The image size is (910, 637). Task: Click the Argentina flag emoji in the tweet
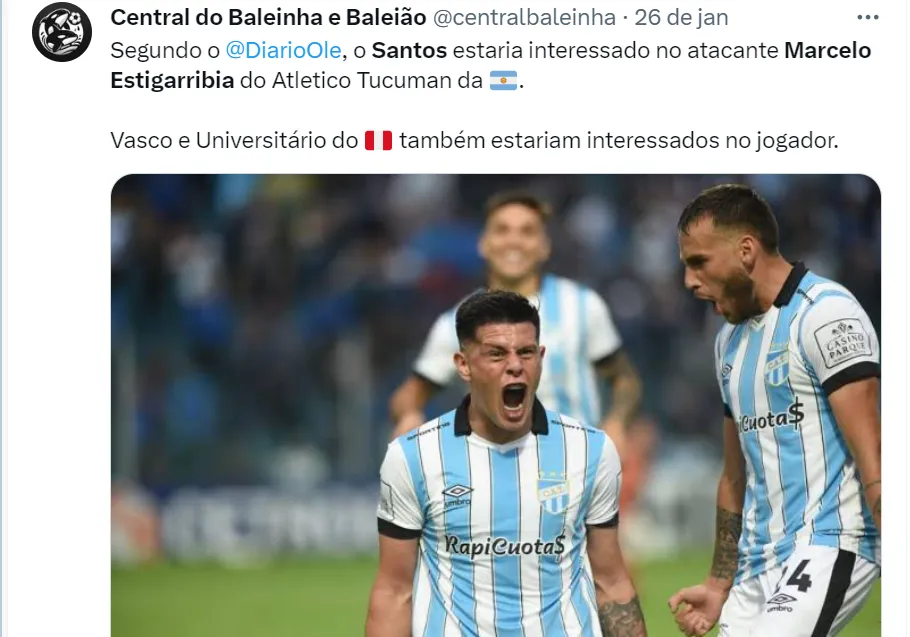coord(503,81)
